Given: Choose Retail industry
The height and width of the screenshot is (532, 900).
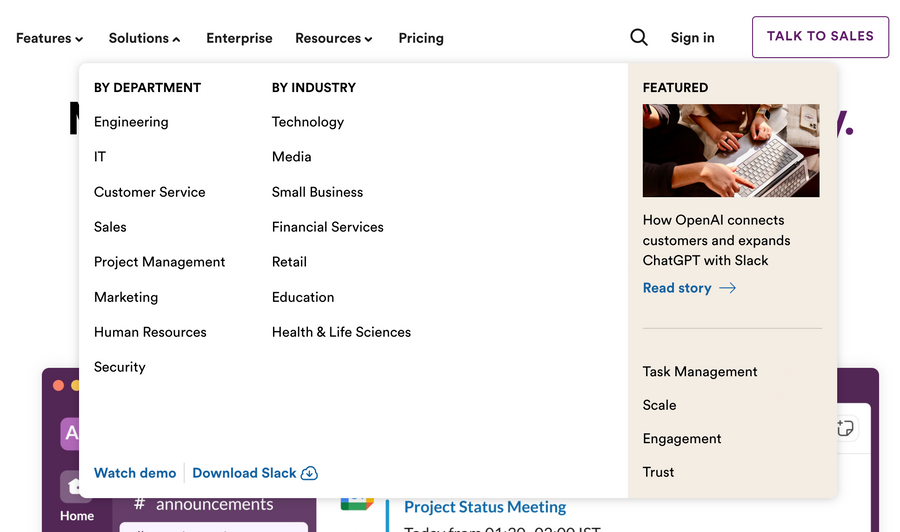Looking at the screenshot, I should click(289, 262).
